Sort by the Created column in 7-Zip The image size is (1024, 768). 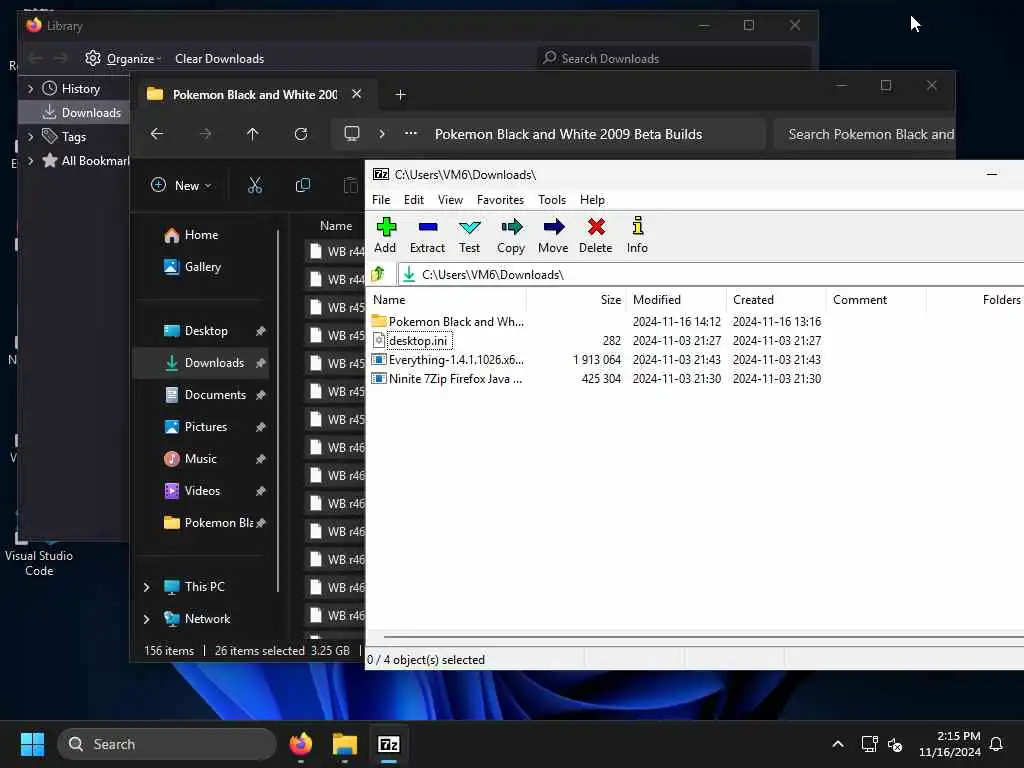click(776, 300)
